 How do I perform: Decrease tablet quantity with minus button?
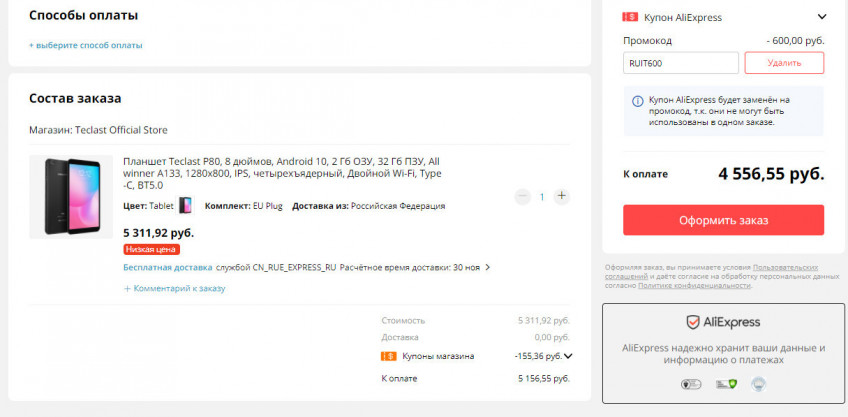(522, 196)
